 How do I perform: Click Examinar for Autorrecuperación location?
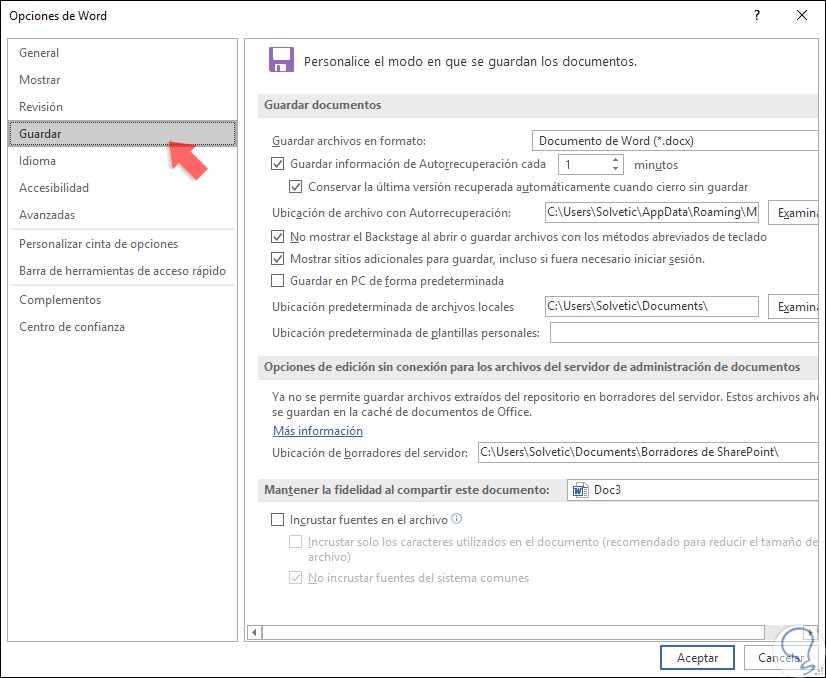click(793, 213)
